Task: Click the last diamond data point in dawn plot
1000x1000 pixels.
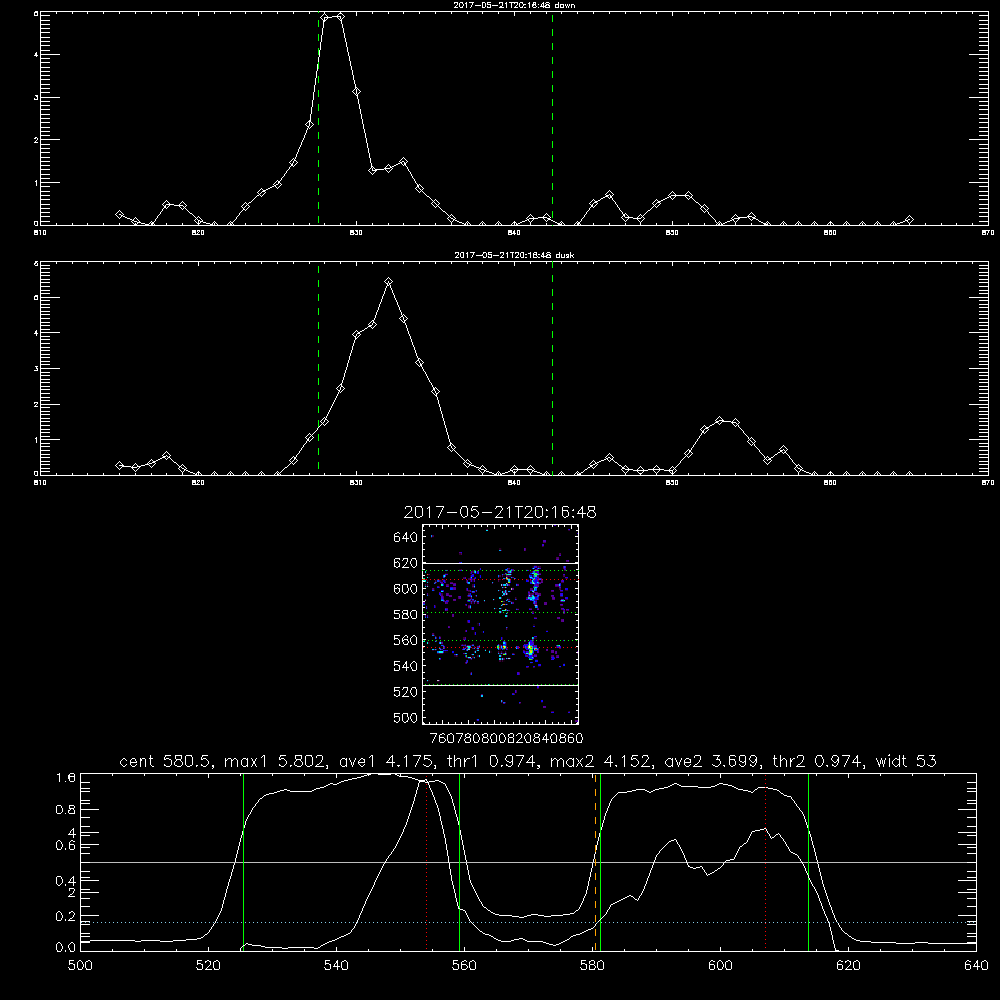Action: (x=909, y=220)
